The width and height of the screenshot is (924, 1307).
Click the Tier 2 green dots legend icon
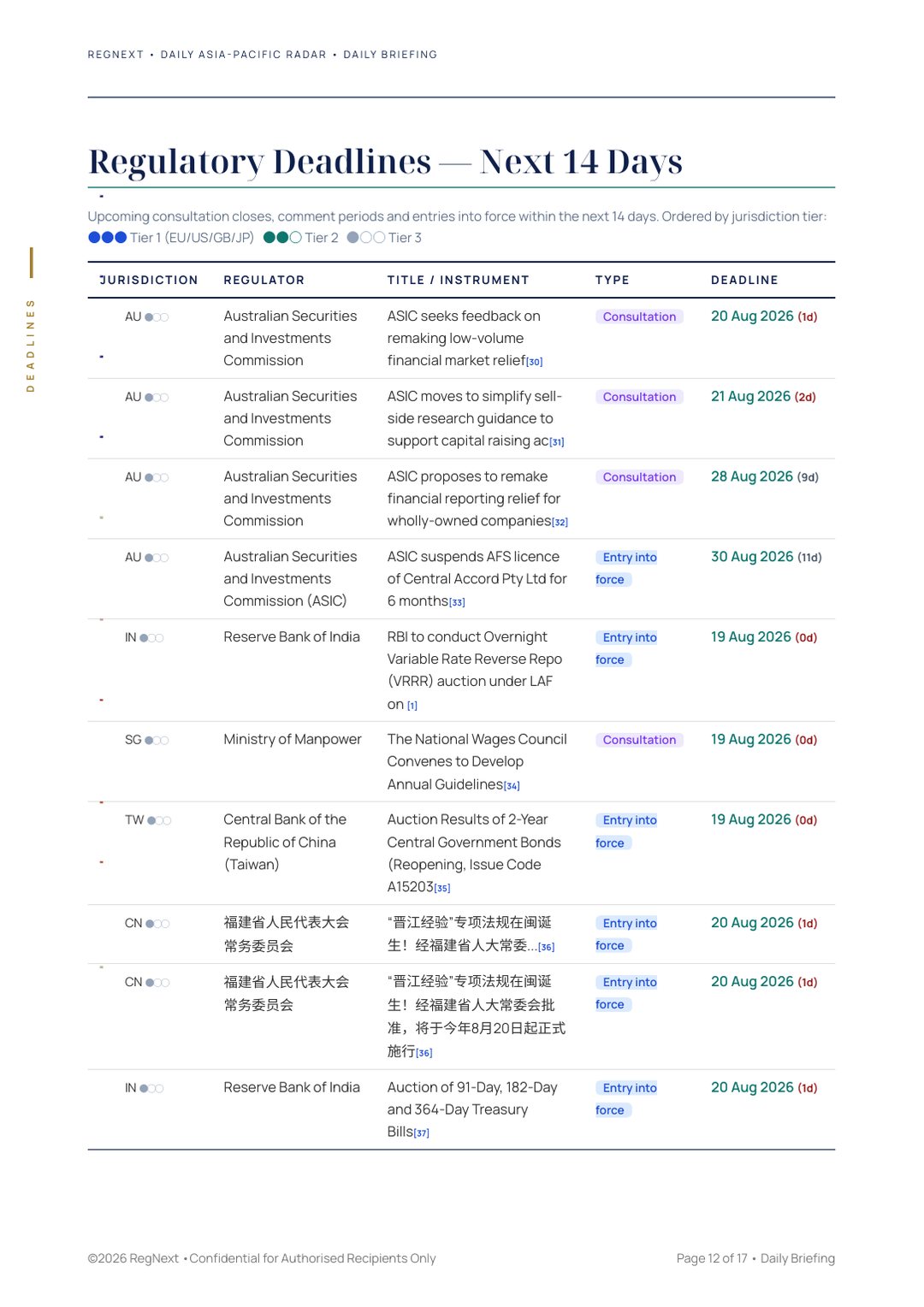coord(282,238)
